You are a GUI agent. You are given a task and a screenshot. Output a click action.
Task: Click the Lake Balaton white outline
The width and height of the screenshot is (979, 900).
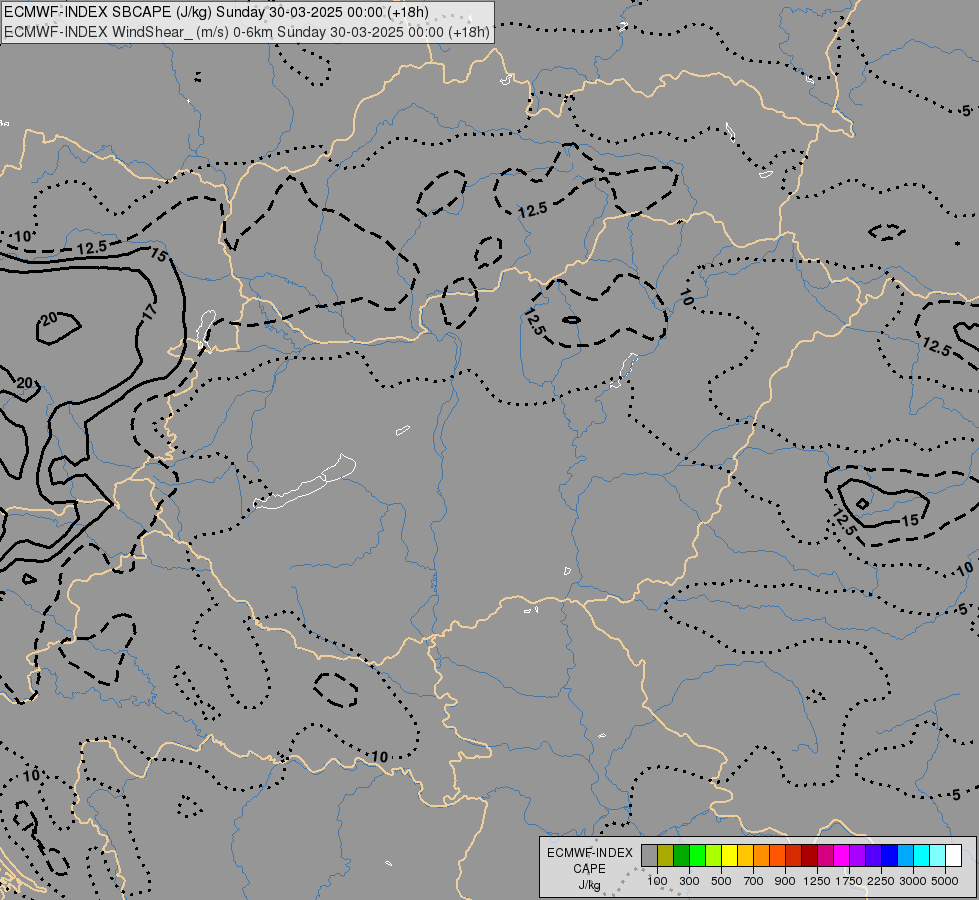305,483
